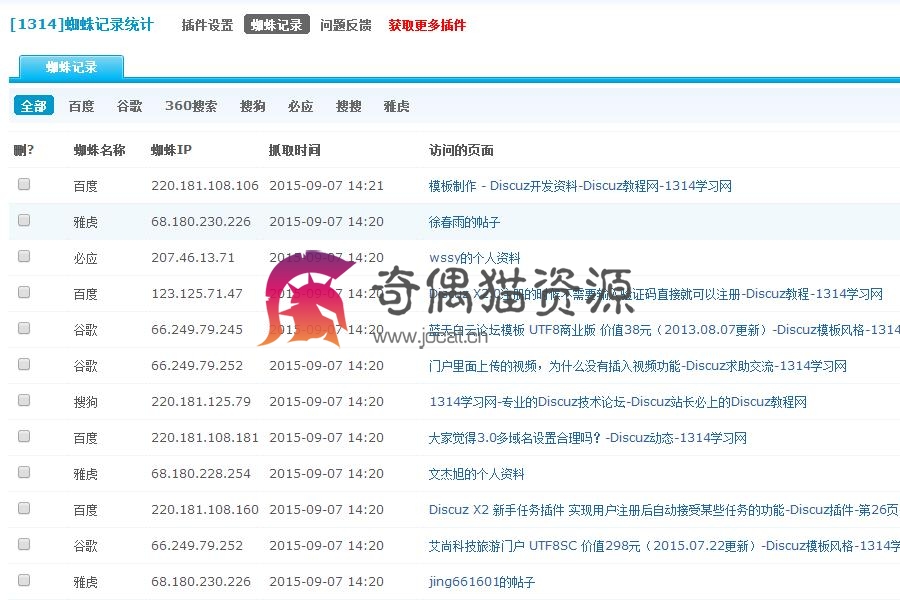The image size is (900, 600).
Task: Click the red 获取更多插件 link
Action: 427,25
